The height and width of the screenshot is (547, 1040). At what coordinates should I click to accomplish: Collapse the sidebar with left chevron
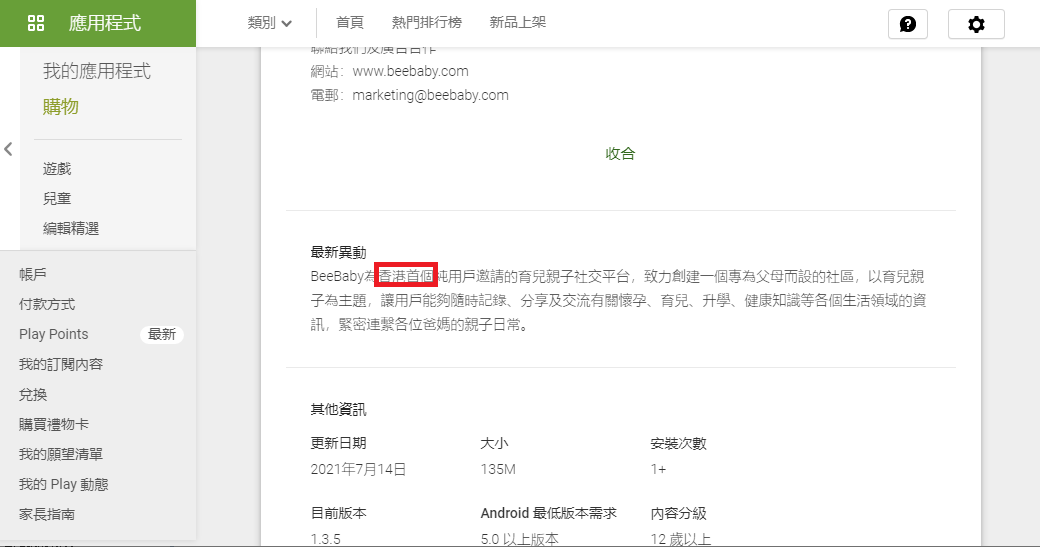pos(8,149)
